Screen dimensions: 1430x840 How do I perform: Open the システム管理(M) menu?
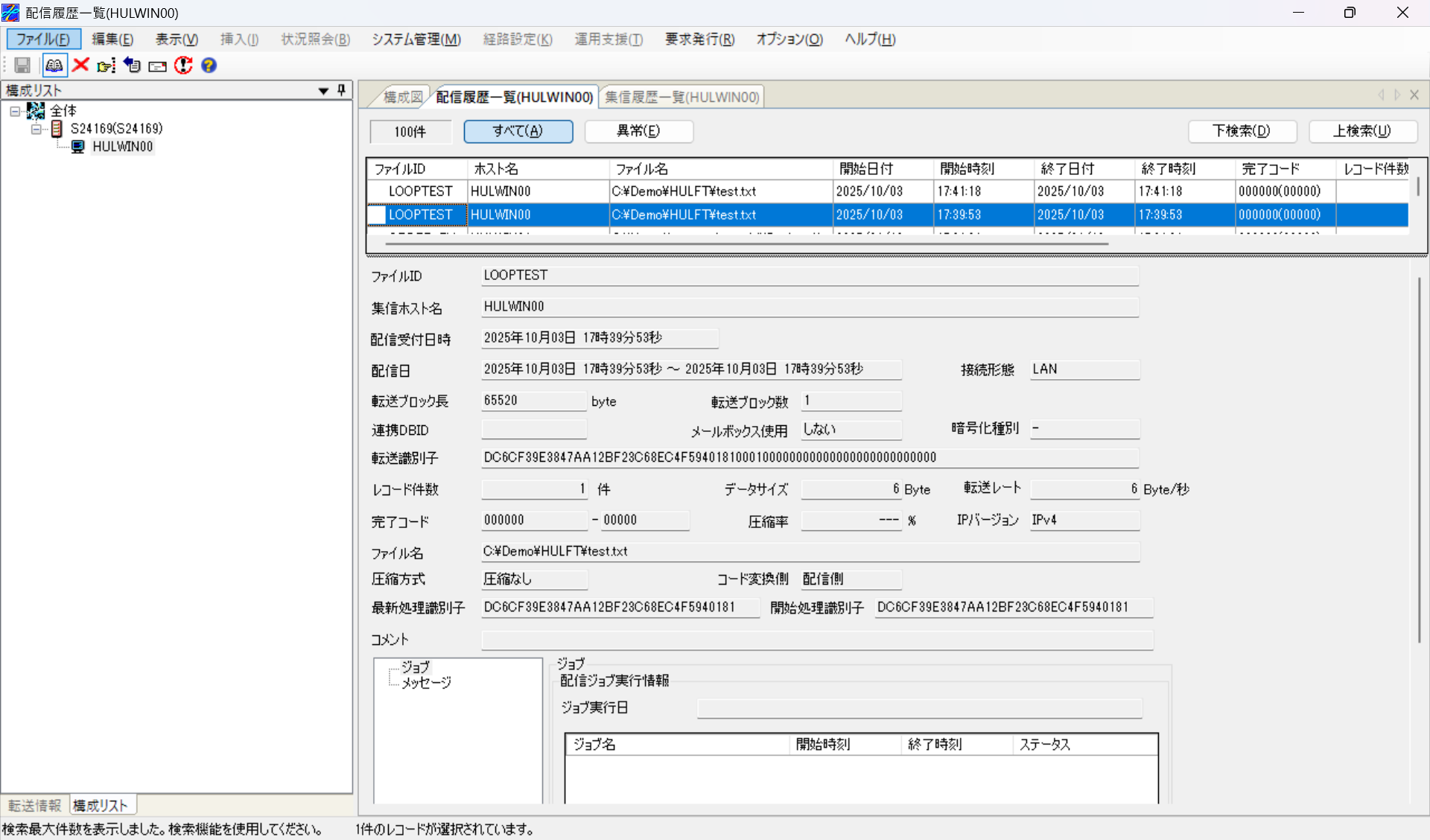point(416,39)
